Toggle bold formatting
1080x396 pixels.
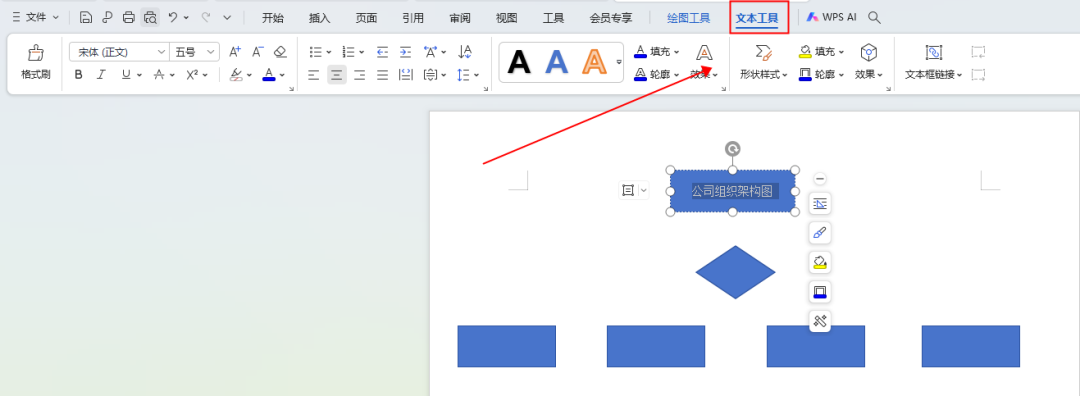79,74
